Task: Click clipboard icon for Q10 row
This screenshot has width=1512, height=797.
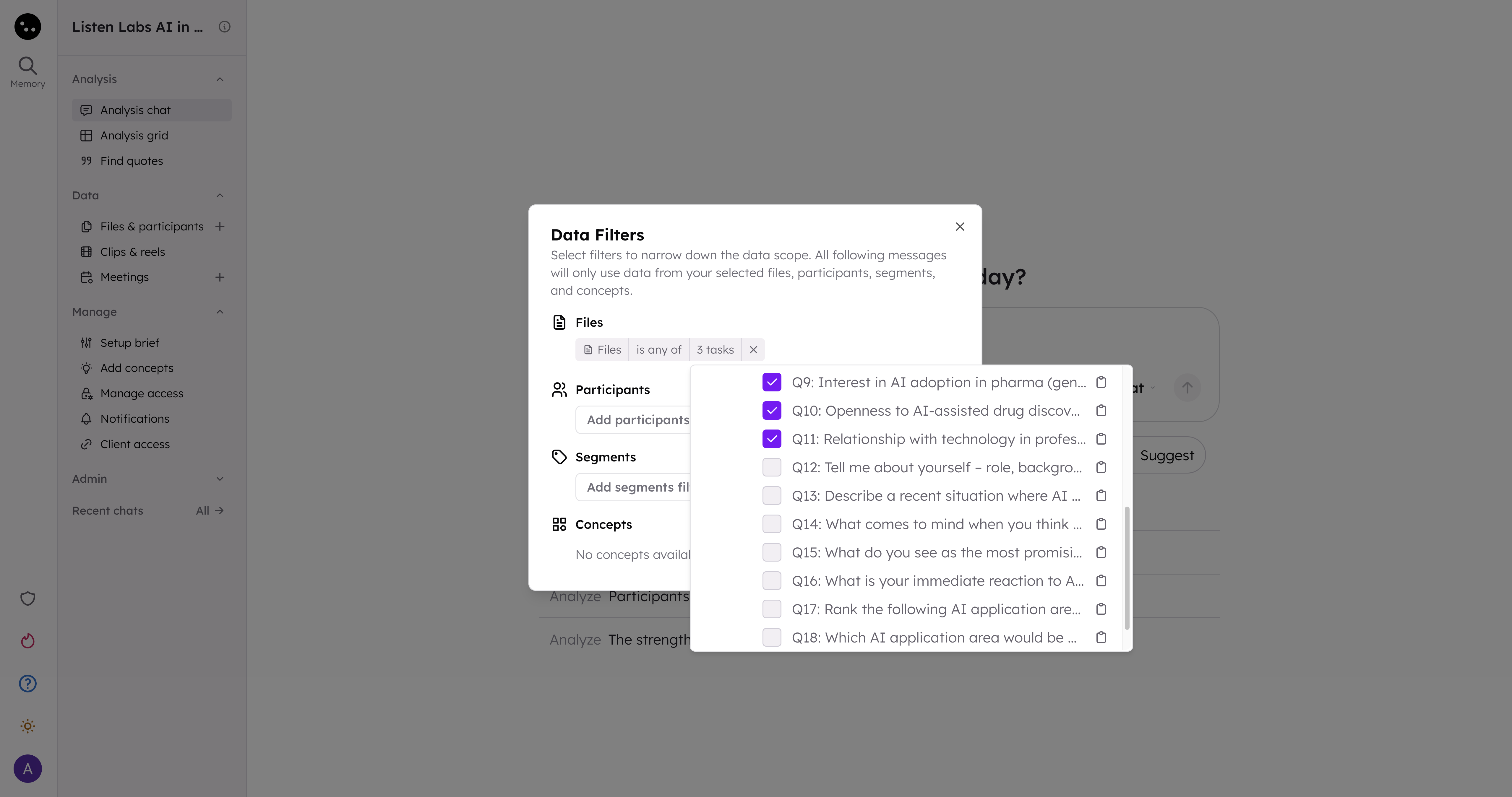Action: coord(1101,411)
